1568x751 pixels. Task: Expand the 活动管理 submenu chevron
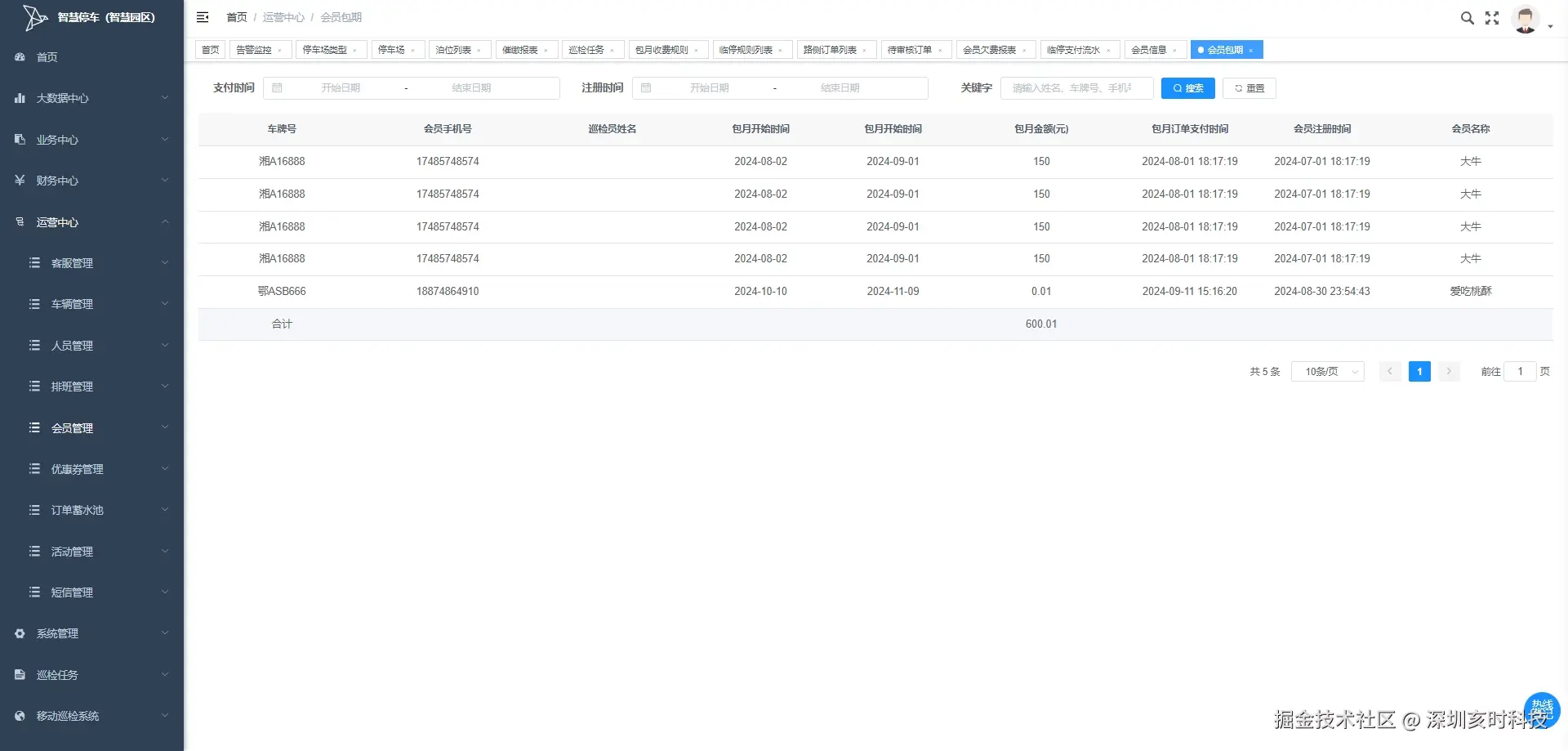point(165,552)
